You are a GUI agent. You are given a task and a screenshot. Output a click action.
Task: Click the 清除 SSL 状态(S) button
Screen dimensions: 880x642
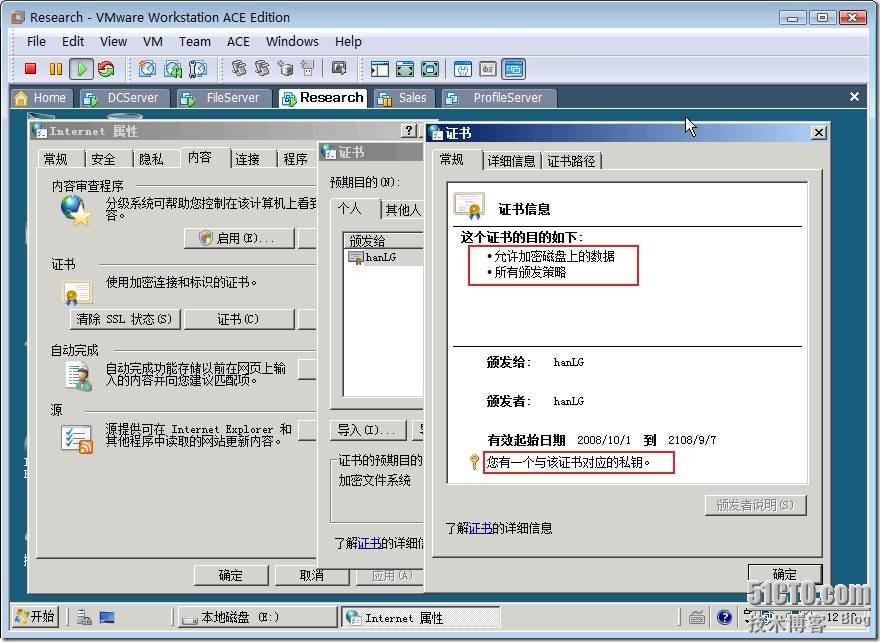pyautogui.click(x=125, y=319)
